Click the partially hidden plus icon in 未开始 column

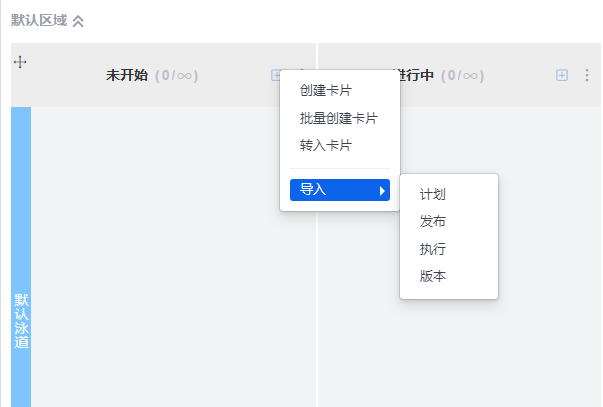(x=275, y=75)
